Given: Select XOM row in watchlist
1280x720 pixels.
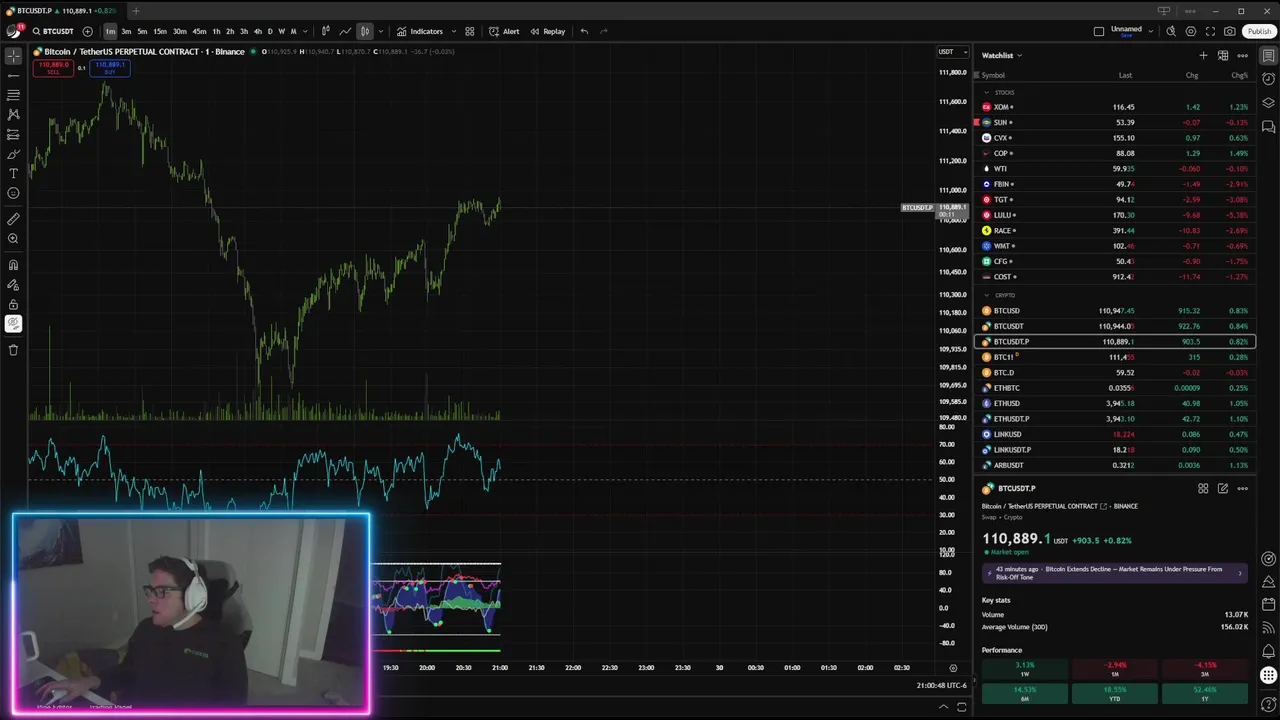Looking at the screenshot, I should point(1114,107).
